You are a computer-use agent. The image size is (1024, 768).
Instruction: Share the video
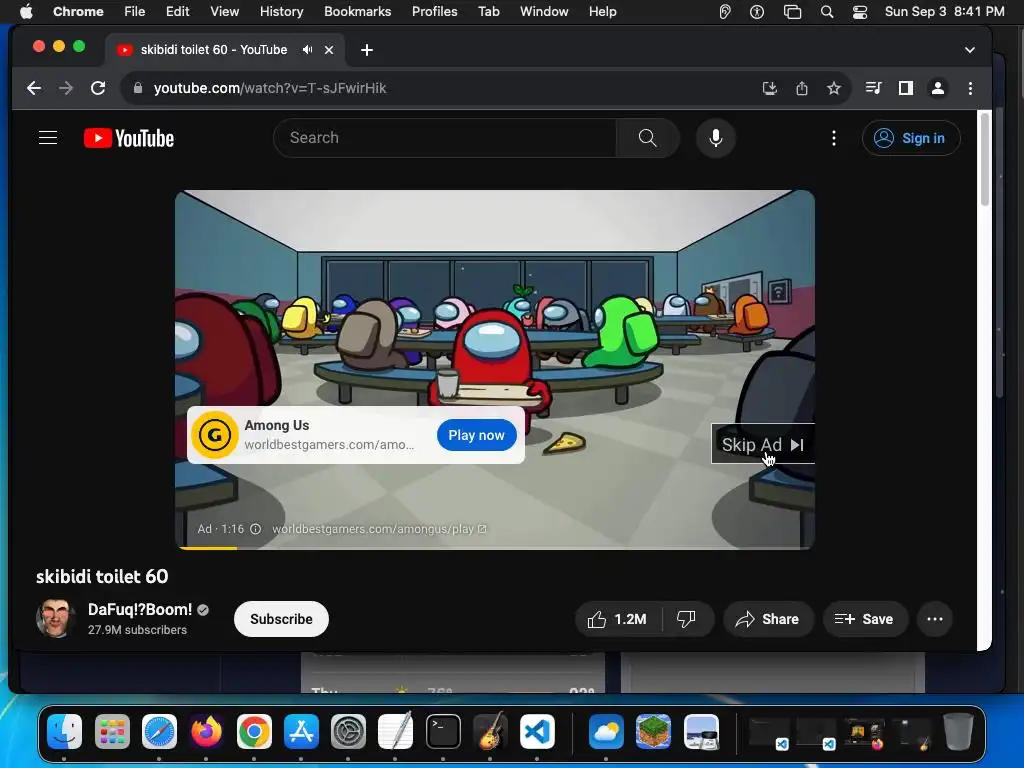pyautogui.click(x=767, y=619)
